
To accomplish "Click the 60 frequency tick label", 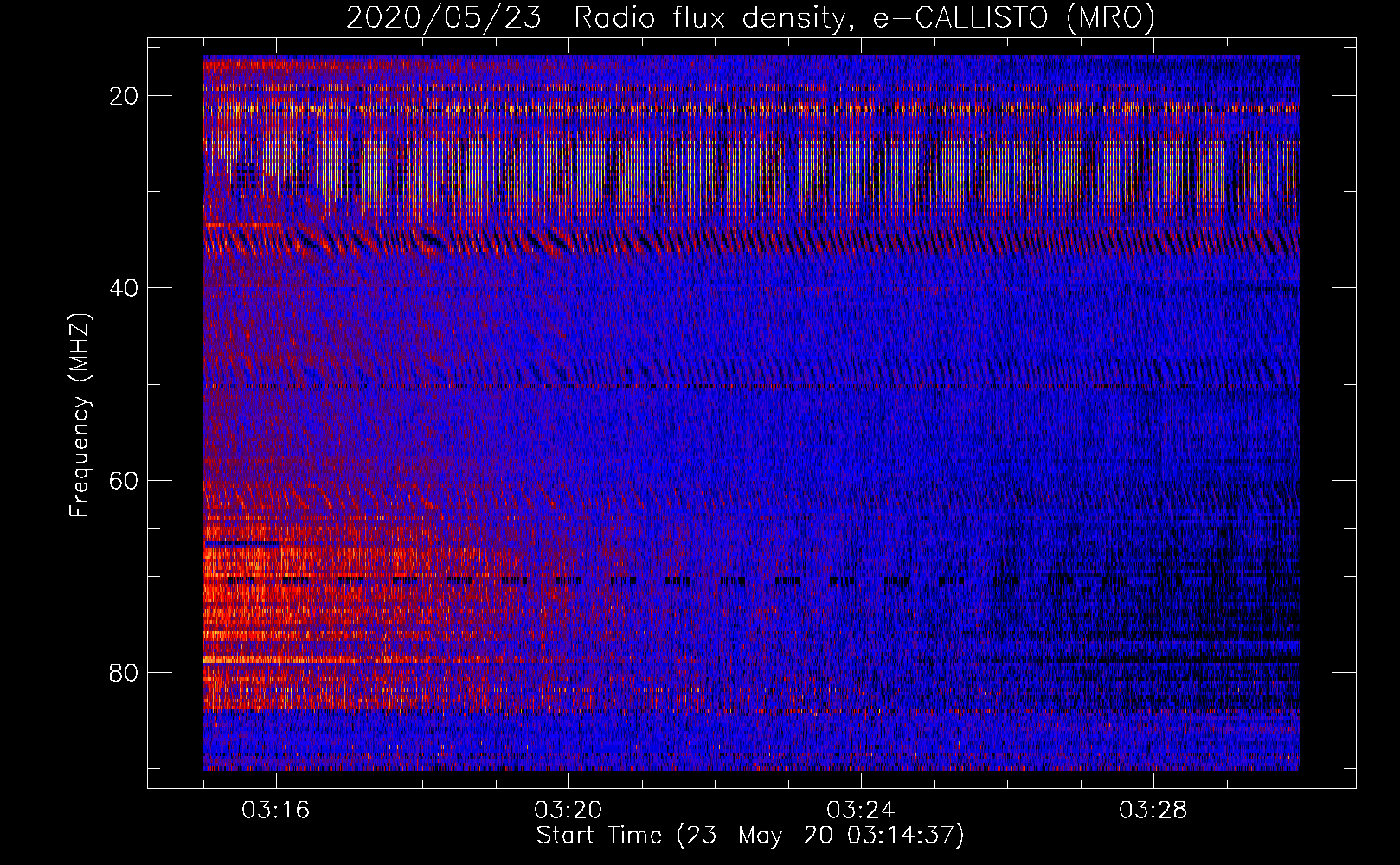I will [125, 480].
